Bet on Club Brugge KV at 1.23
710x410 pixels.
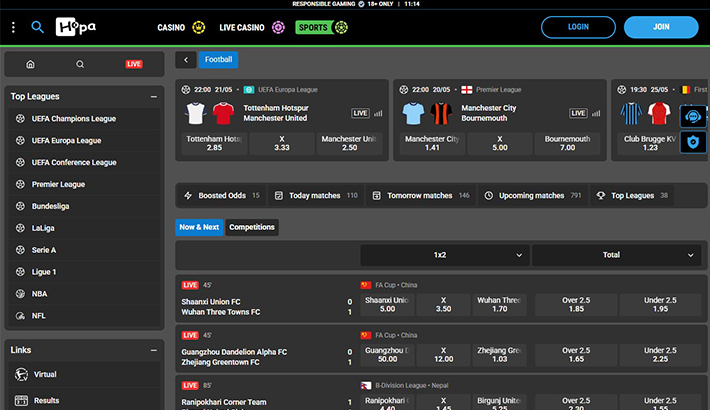(650, 143)
